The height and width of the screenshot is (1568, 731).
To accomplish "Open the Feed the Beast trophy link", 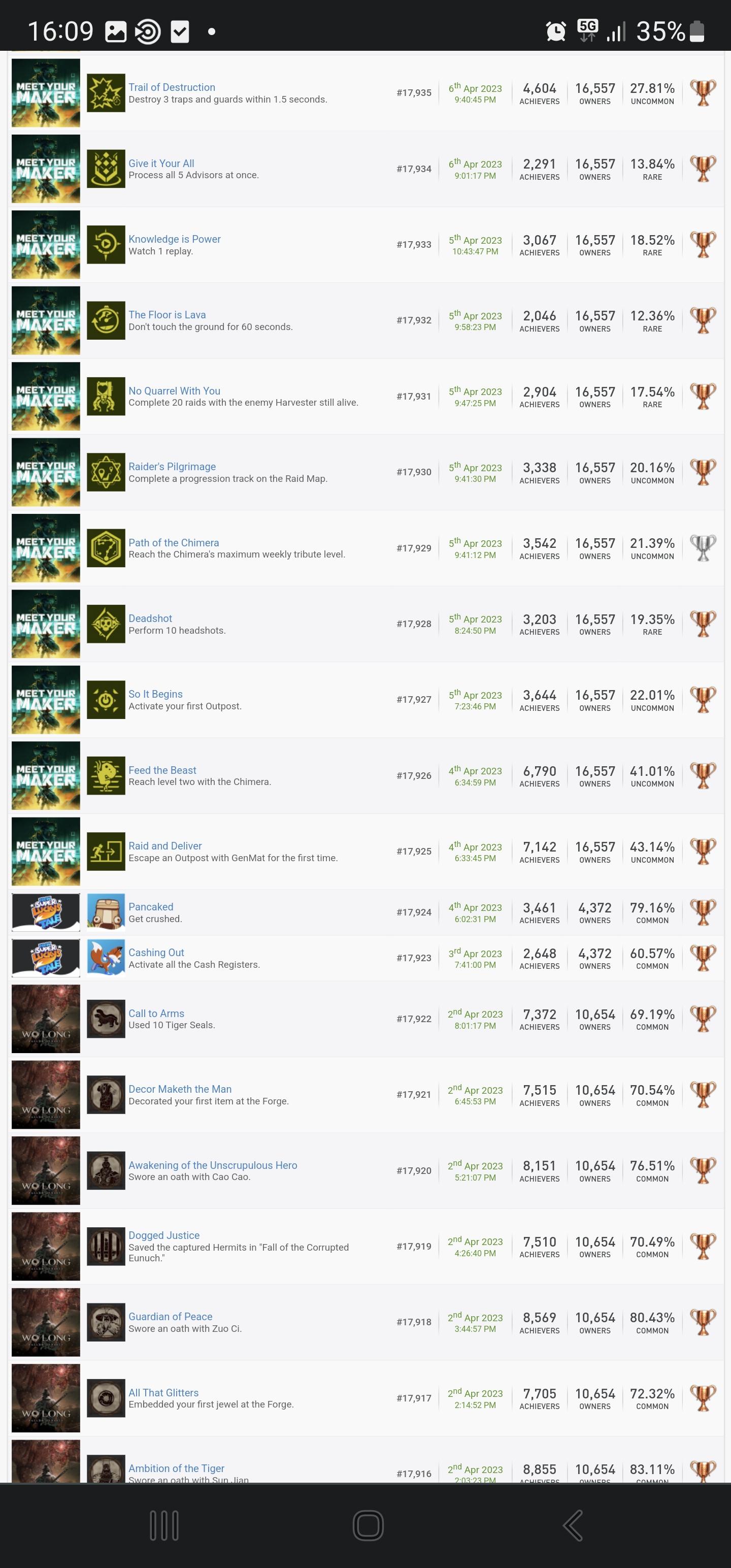I will (x=162, y=770).
